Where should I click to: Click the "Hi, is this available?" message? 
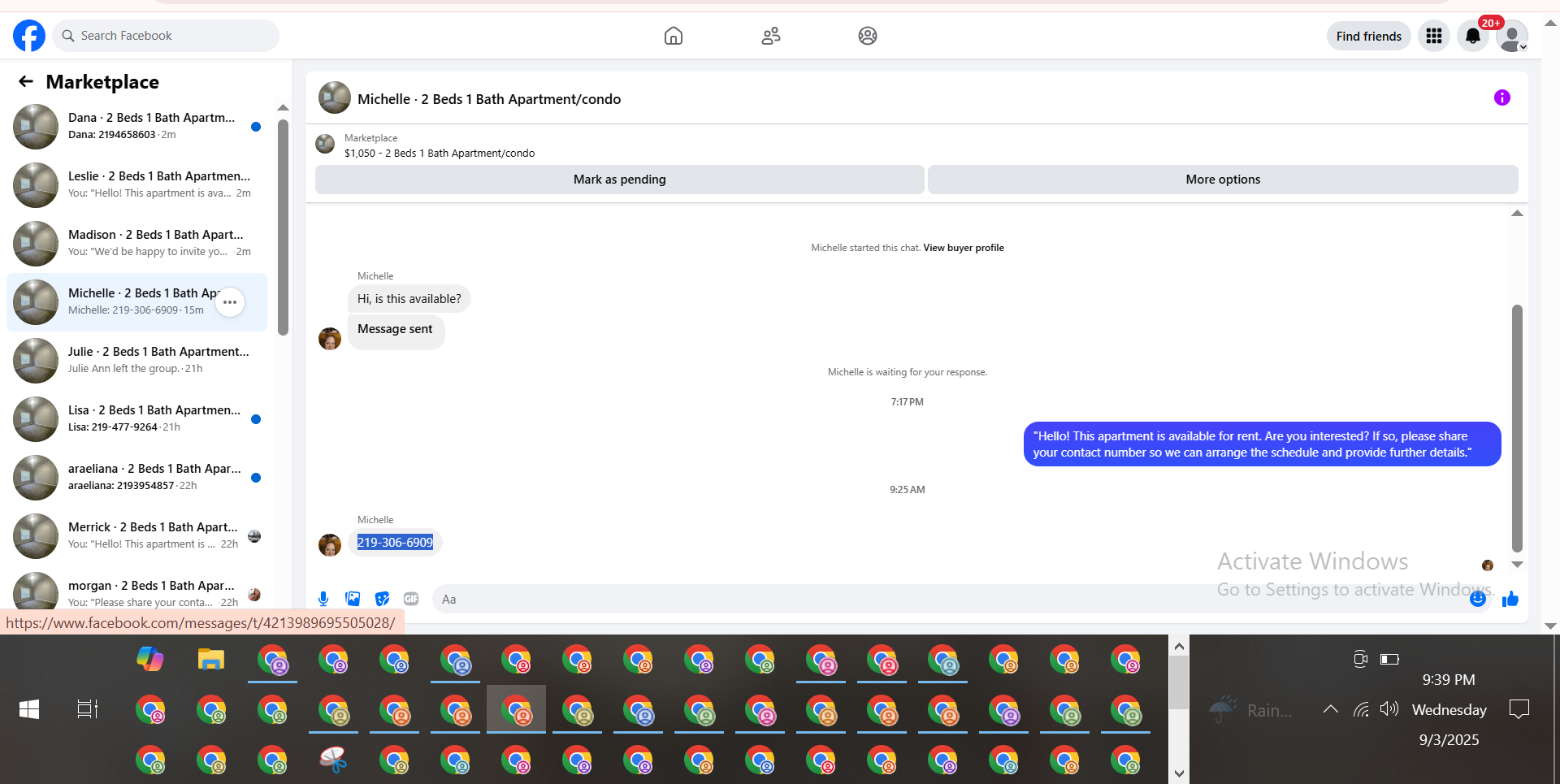pyautogui.click(x=409, y=299)
